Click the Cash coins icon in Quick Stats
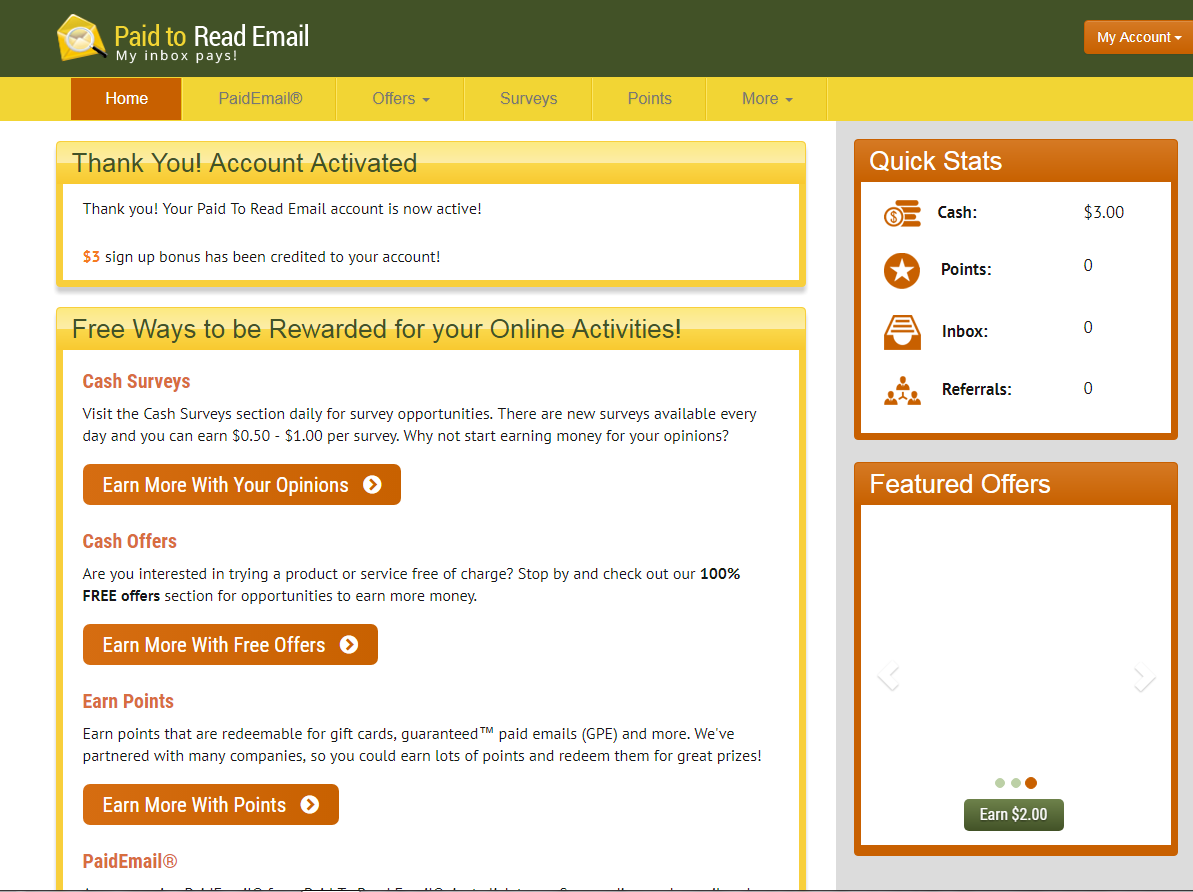 point(902,214)
